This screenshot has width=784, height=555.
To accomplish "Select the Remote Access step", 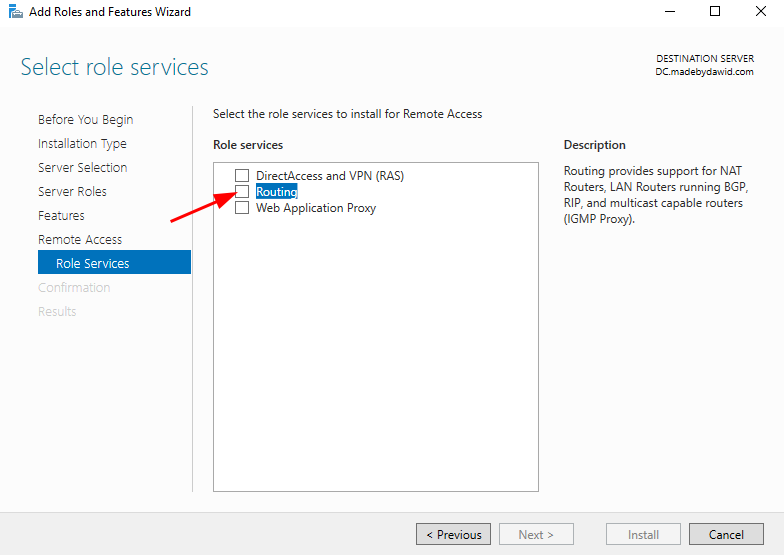I will tap(80, 240).
